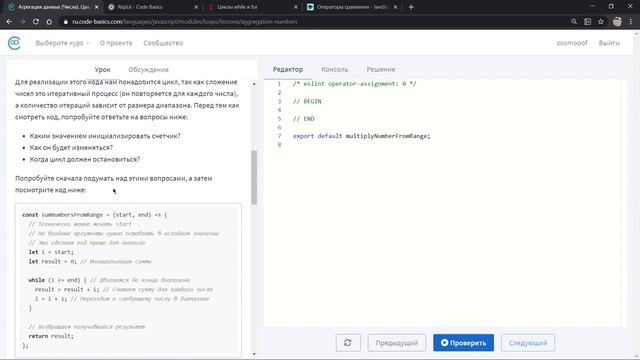Viewport: 640px width, 360px height.
Task: Select the 'Урок' tab
Action: click(102, 69)
